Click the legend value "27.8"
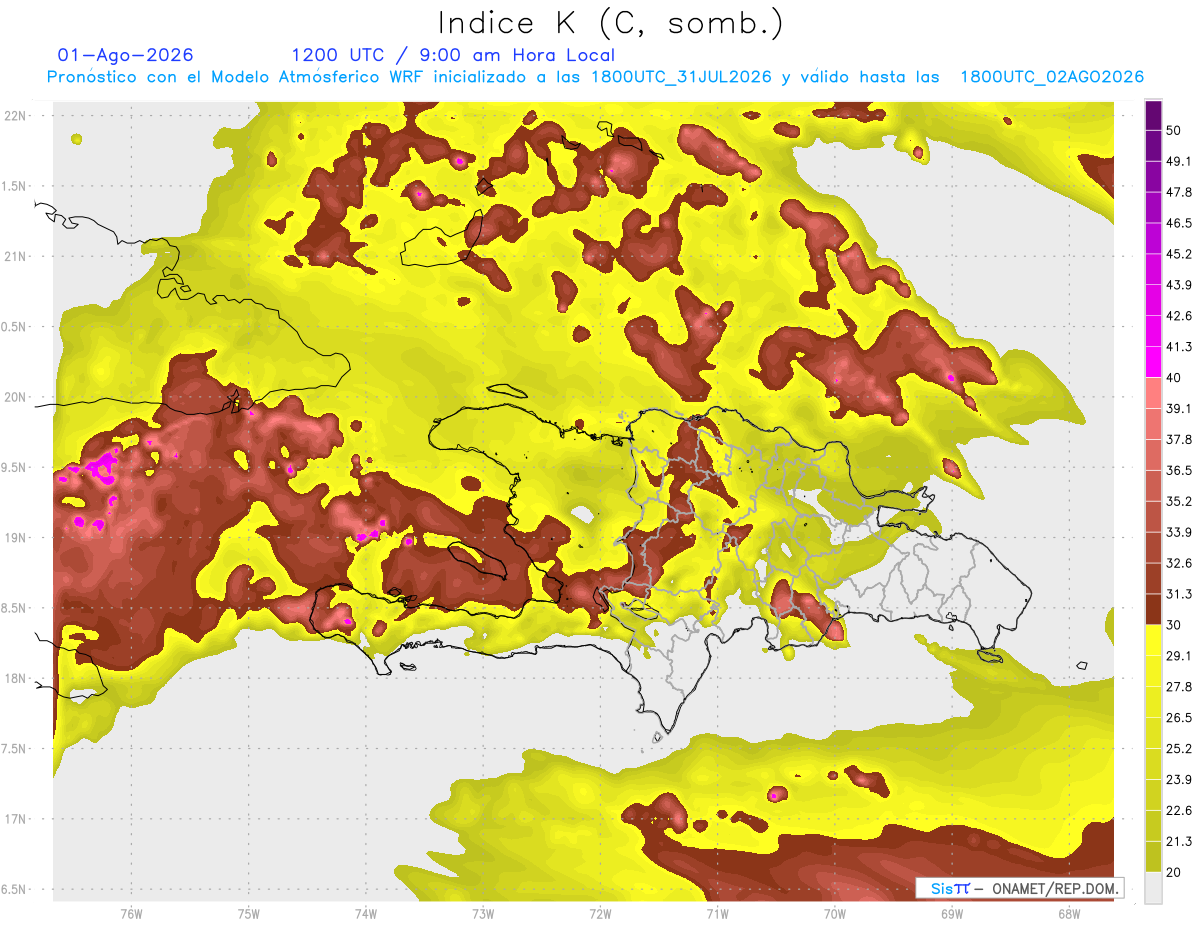Viewport: 1200px width, 927px height. (x=1179, y=687)
